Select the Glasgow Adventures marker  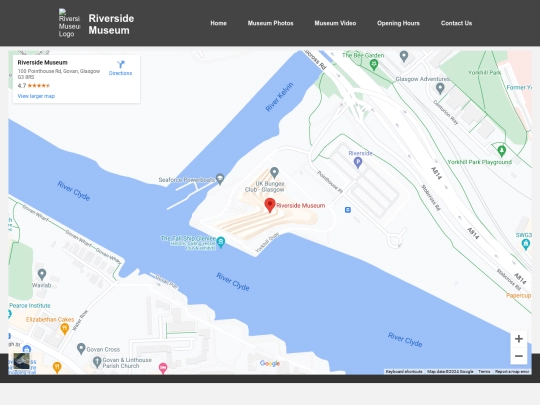(440, 89)
